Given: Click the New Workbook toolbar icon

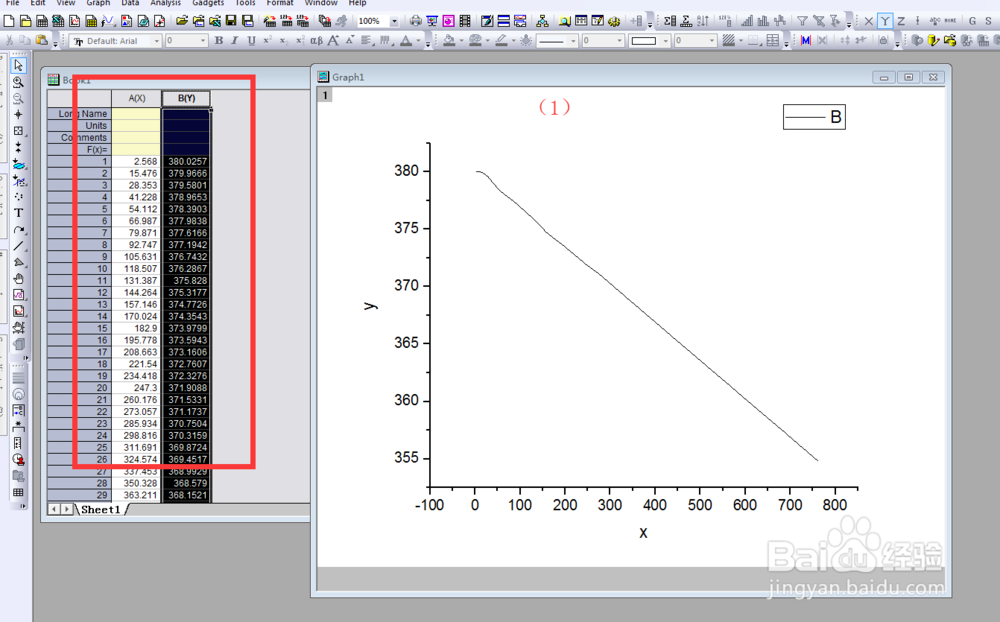Looking at the screenshot, I should click(x=41, y=21).
